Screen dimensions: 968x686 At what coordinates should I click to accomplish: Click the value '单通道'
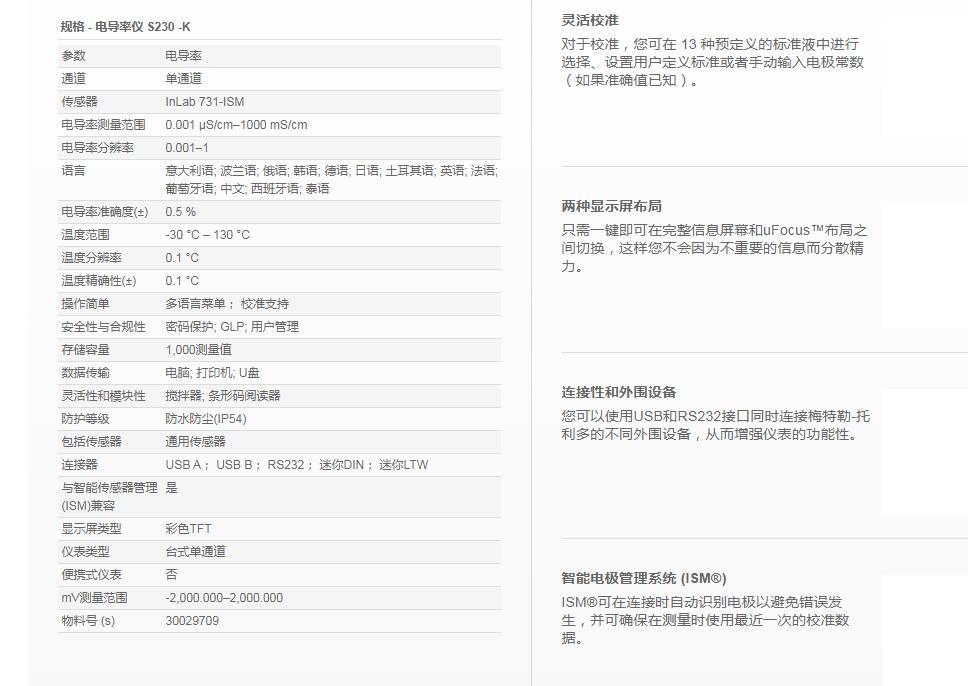(x=183, y=78)
